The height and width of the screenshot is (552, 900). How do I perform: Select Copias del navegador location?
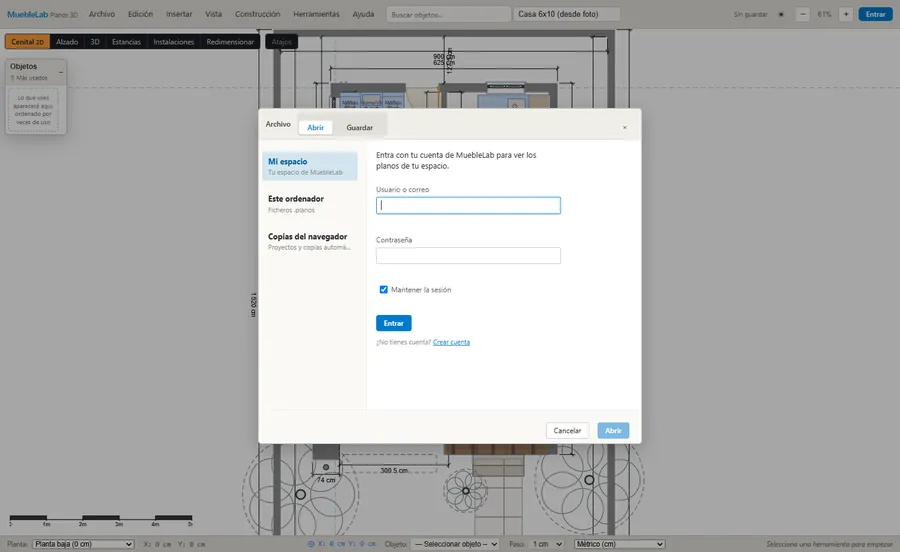(310, 241)
